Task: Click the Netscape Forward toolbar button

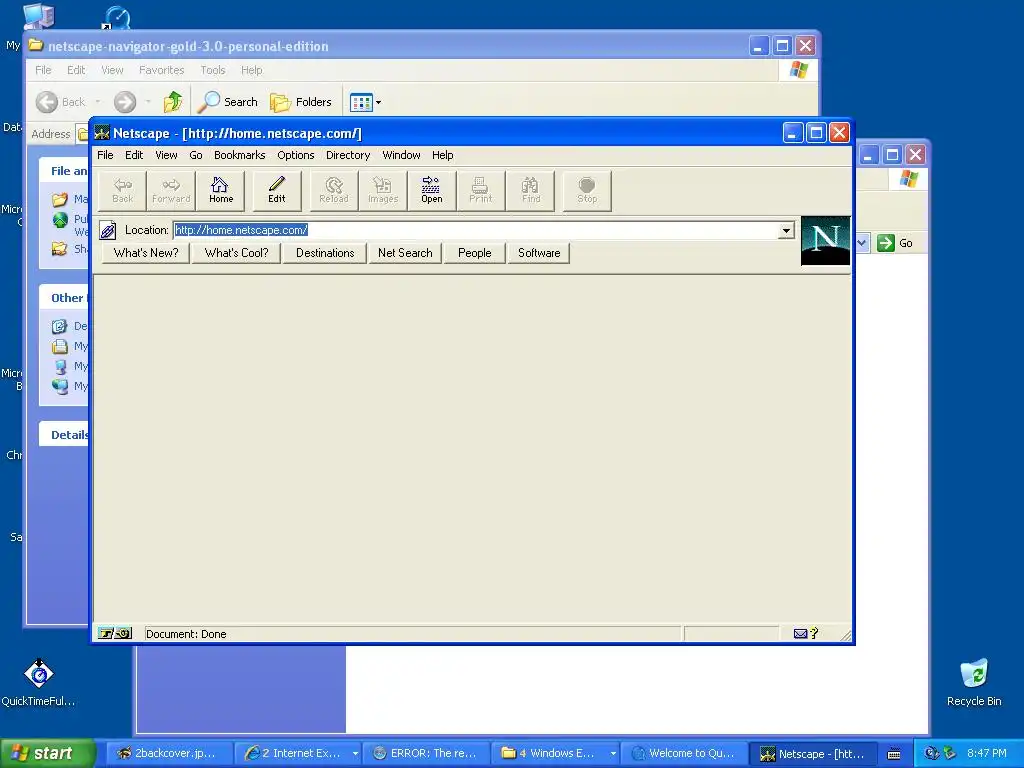Action: [171, 191]
